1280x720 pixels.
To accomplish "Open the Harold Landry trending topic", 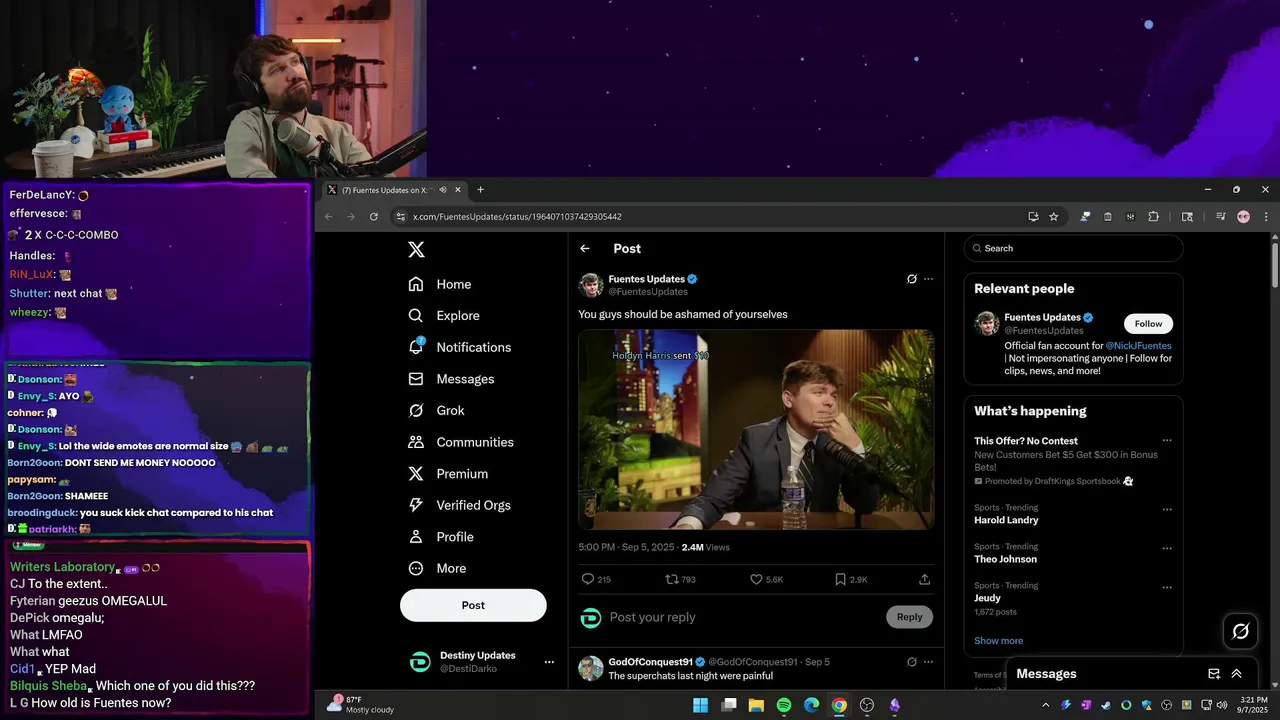I will pos(1006,520).
